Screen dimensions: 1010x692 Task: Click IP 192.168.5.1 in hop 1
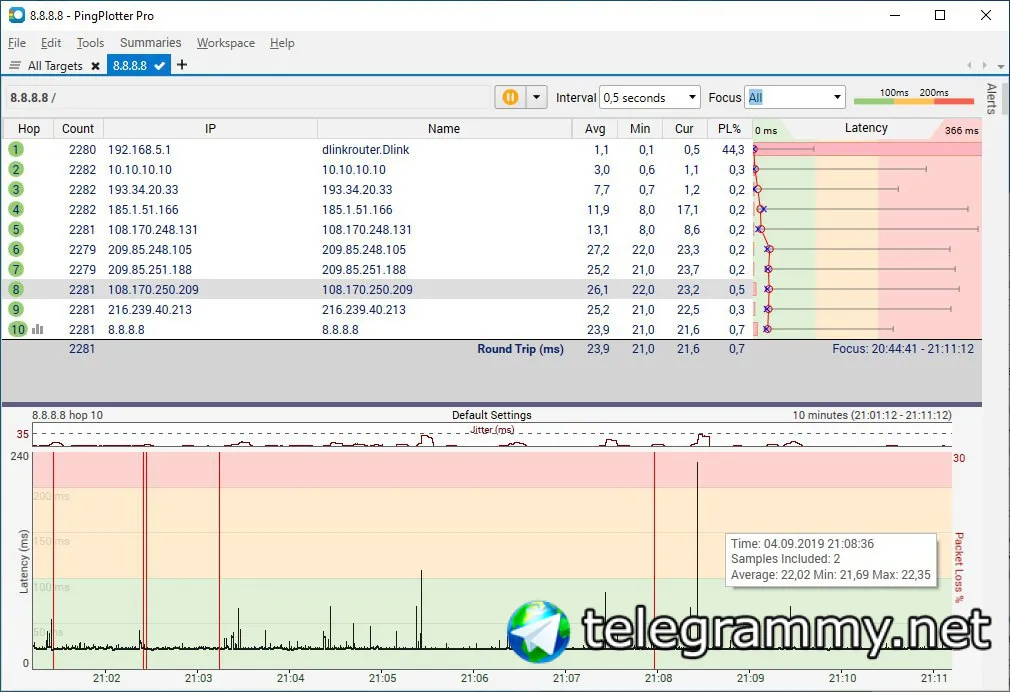click(x=139, y=149)
